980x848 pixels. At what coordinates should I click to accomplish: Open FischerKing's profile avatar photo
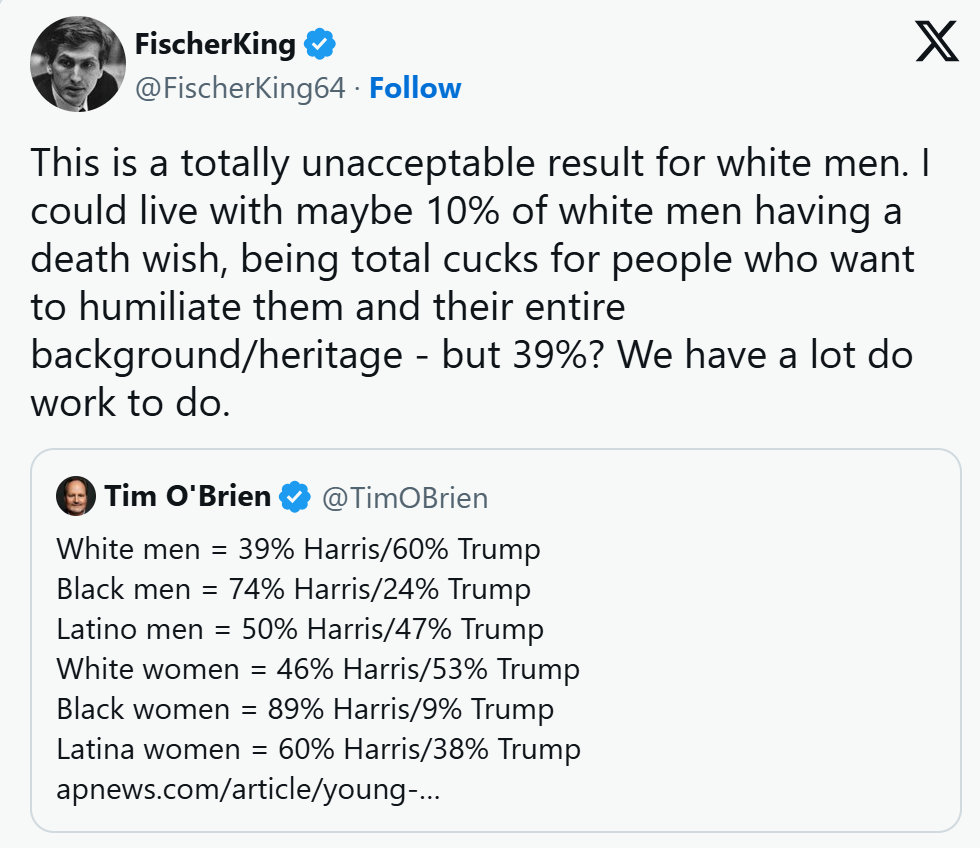(x=78, y=64)
